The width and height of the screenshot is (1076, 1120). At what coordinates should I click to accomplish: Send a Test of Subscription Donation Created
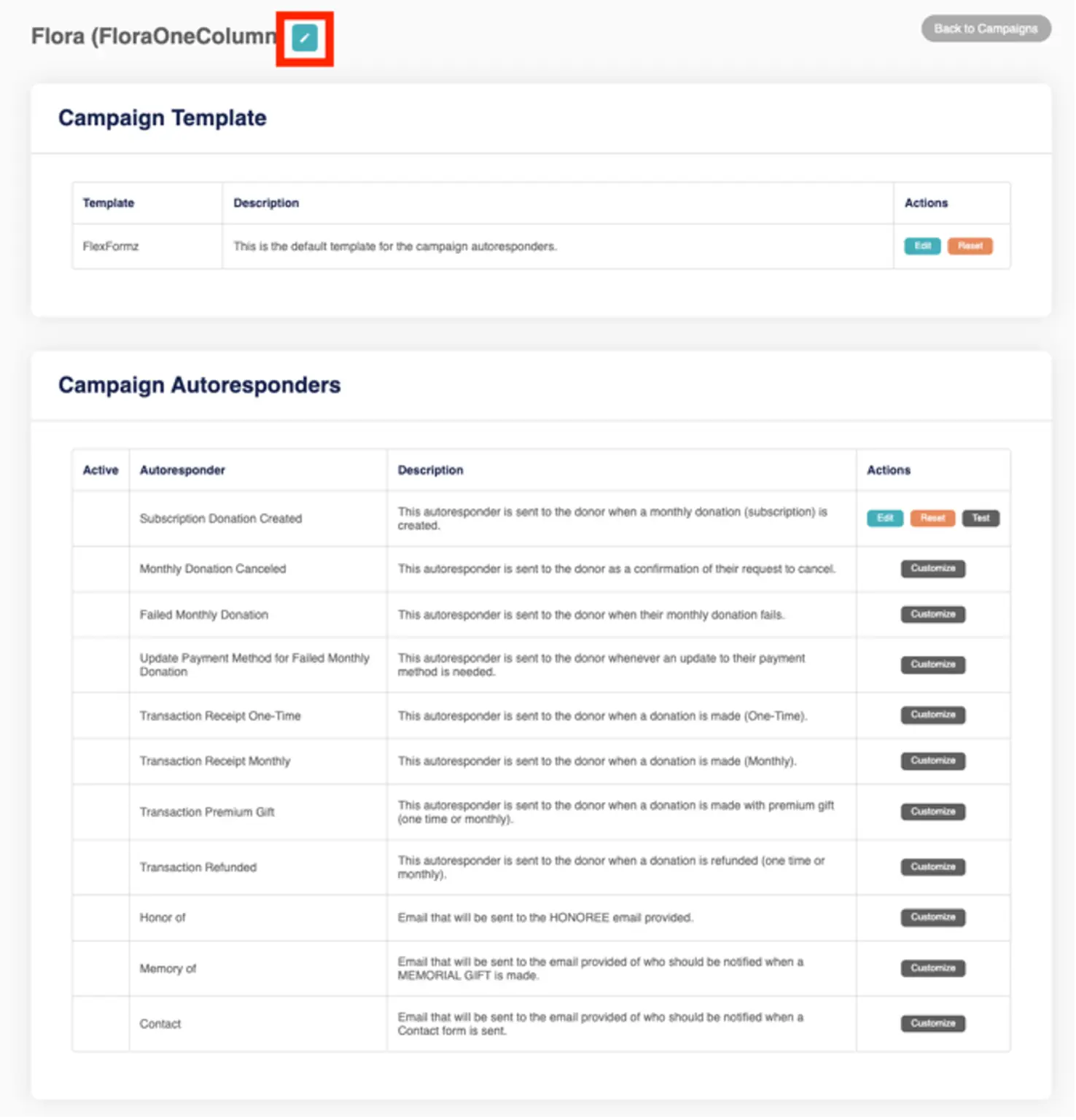click(x=981, y=518)
